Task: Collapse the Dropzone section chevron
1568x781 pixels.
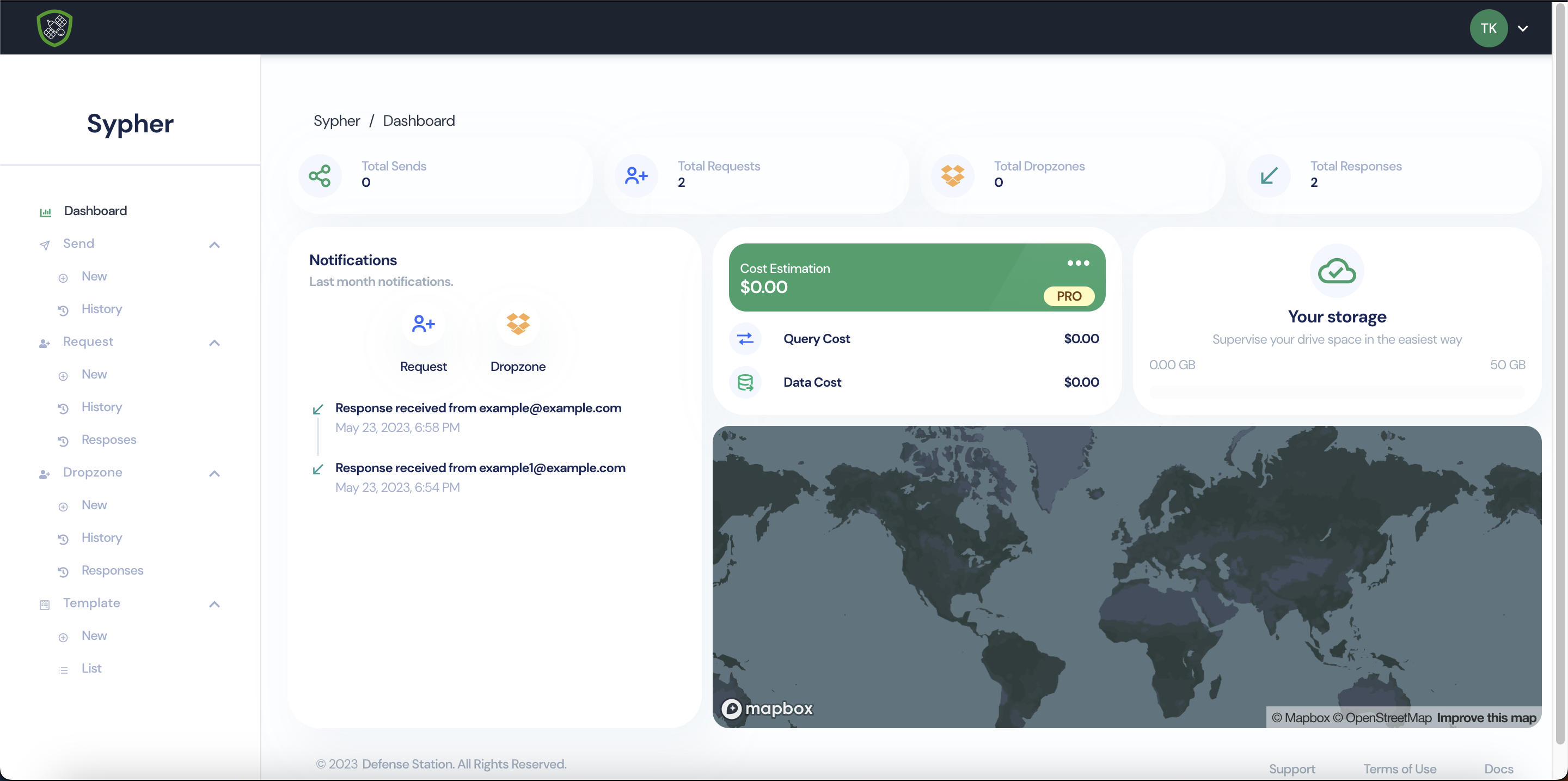Action: (215, 474)
